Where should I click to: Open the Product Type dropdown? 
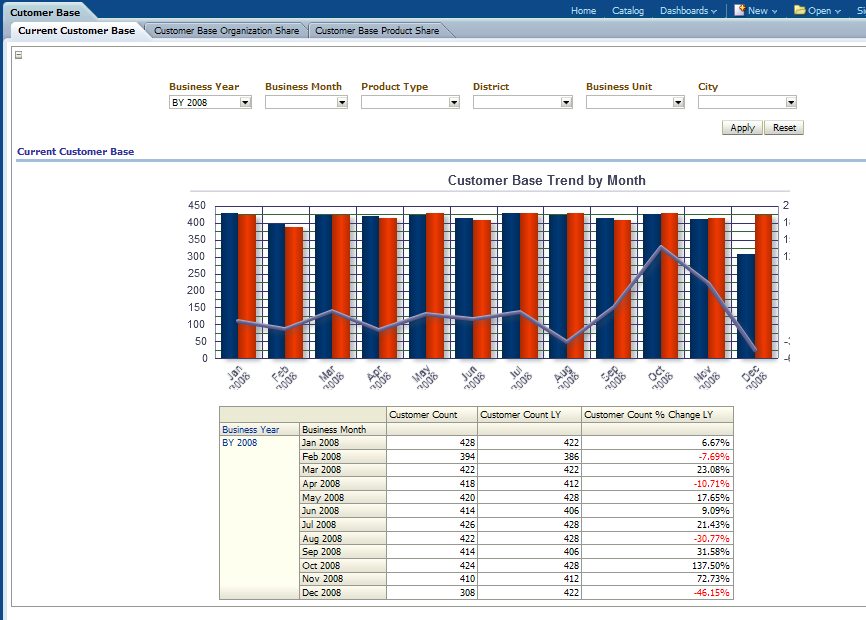click(453, 102)
